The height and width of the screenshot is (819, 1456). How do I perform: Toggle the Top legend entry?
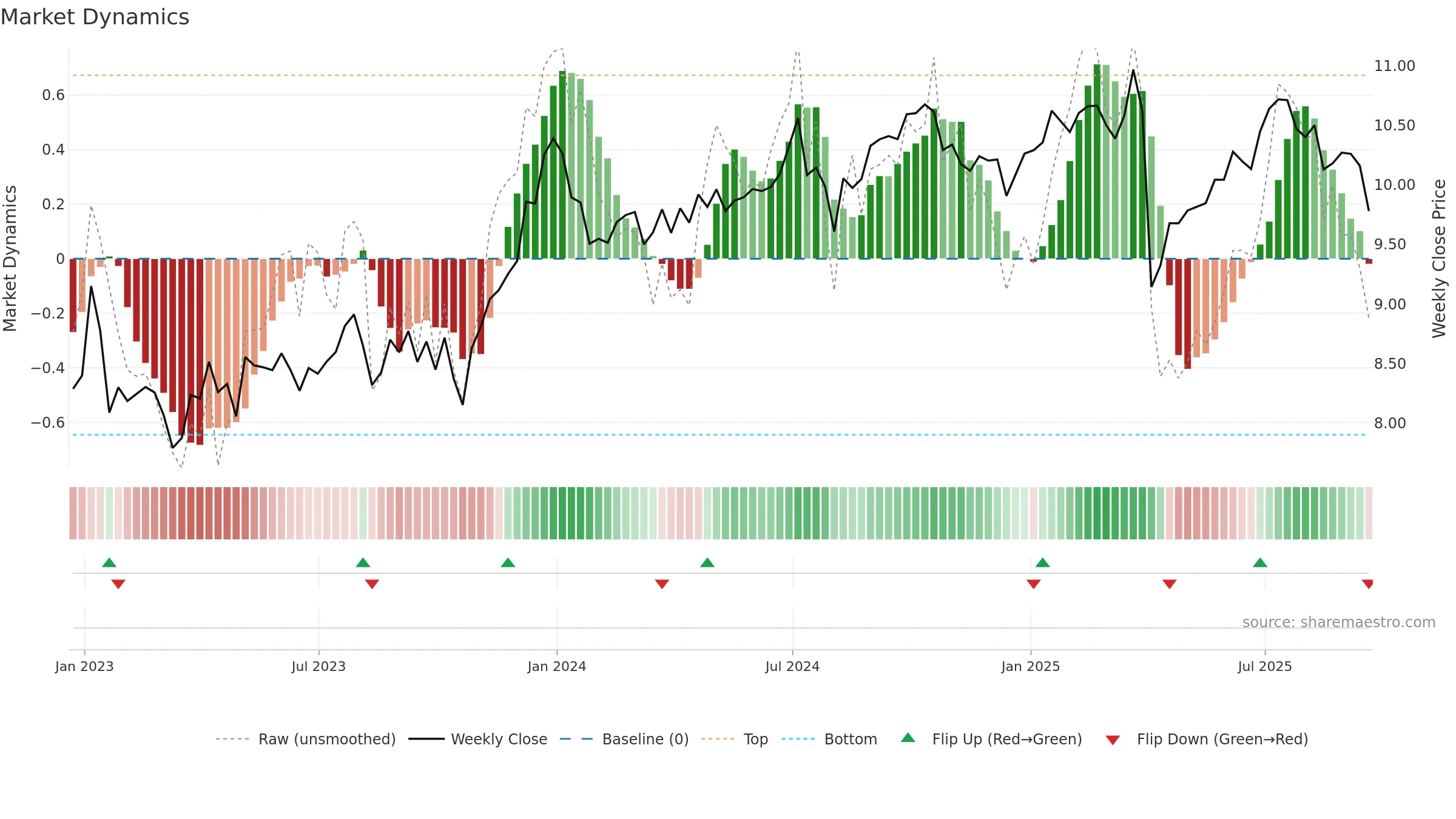(x=735, y=739)
